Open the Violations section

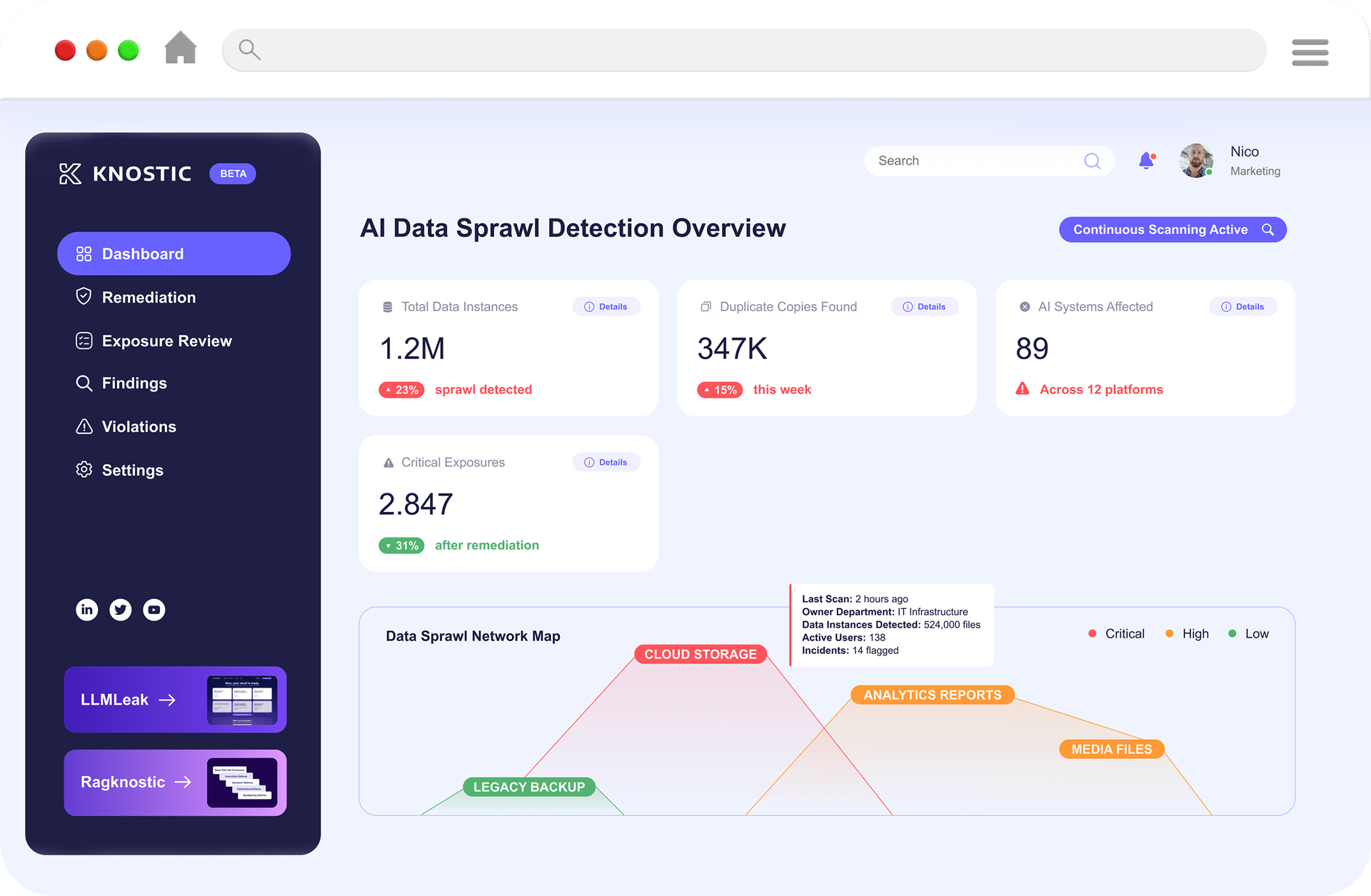139,426
